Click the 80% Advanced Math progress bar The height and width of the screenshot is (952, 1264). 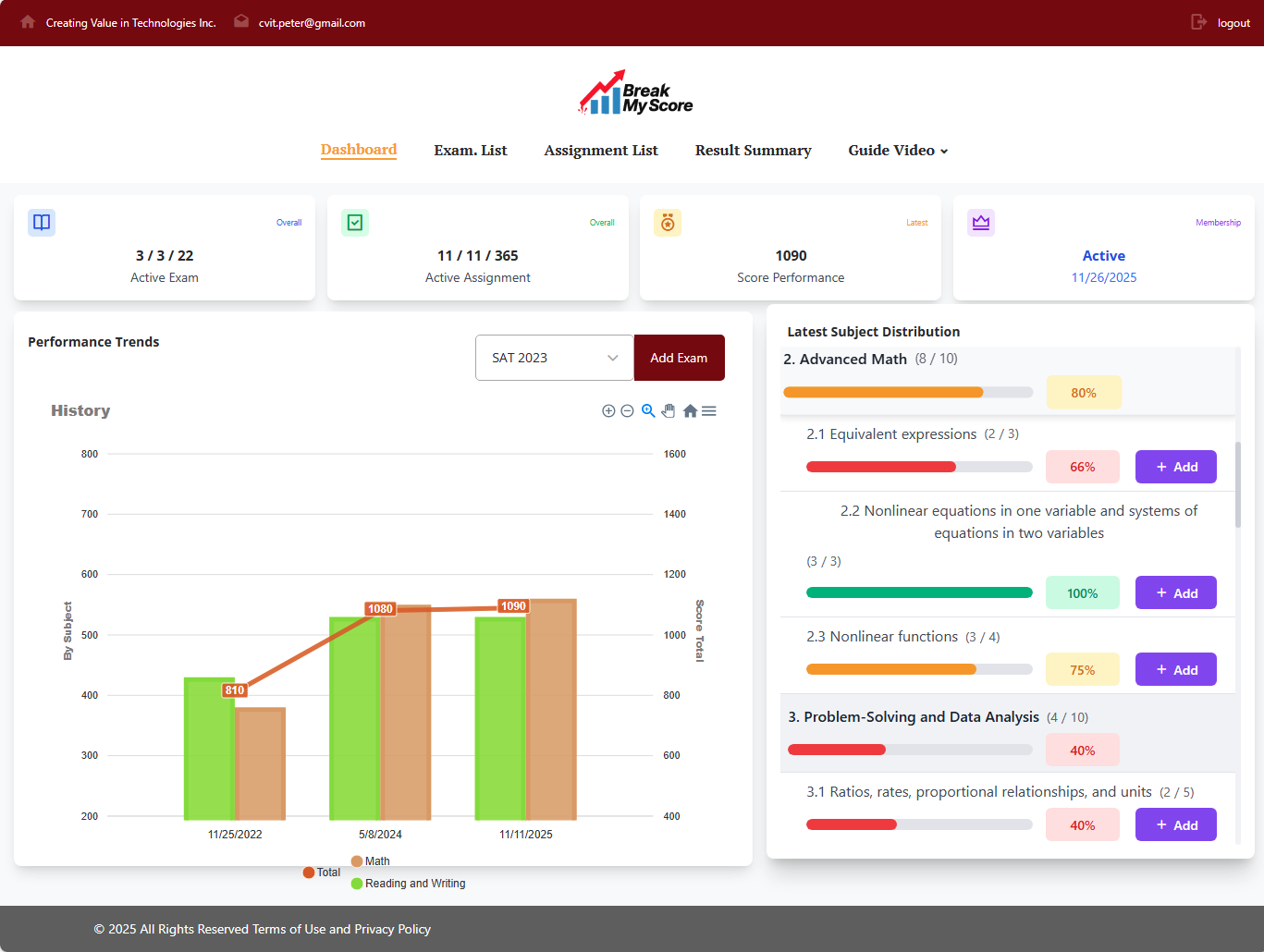click(x=907, y=392)
